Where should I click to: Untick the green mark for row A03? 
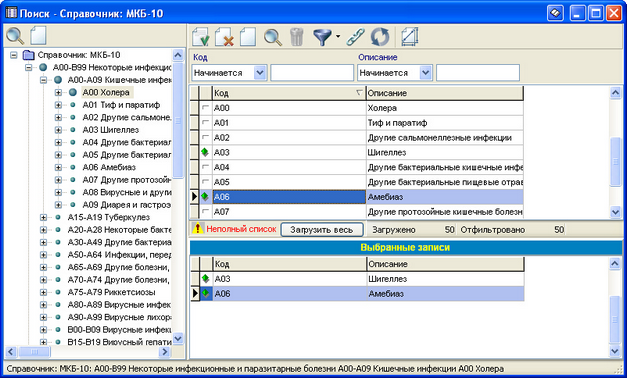205,152
